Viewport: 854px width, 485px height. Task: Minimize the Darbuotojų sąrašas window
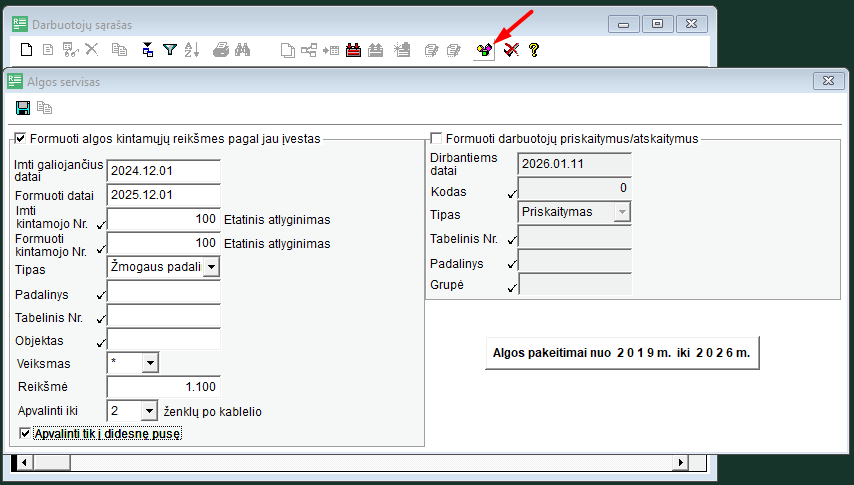click(624, 24)
